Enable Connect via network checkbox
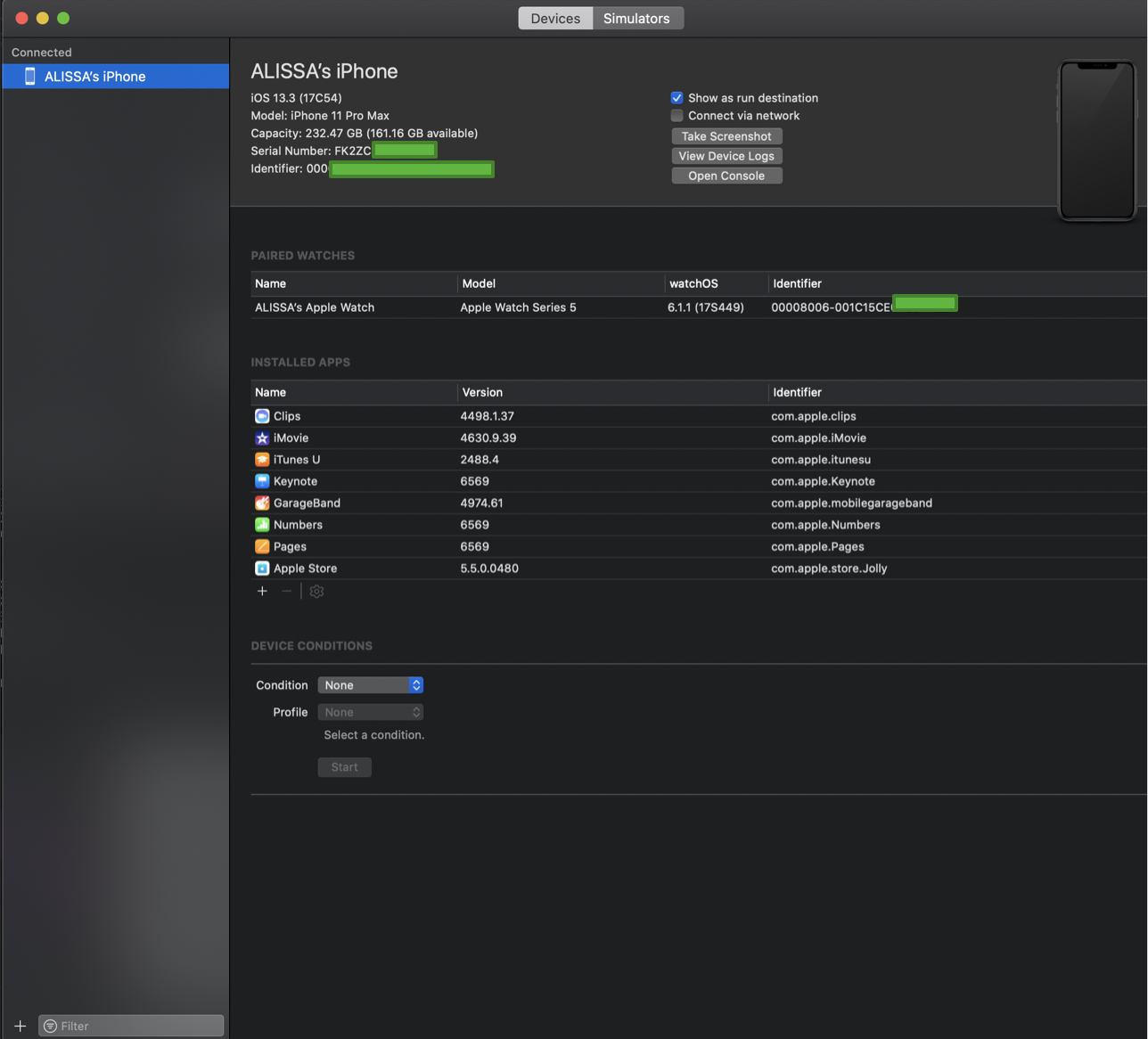The height and width of the screenshot is (1039, 1148). (676, 116)
